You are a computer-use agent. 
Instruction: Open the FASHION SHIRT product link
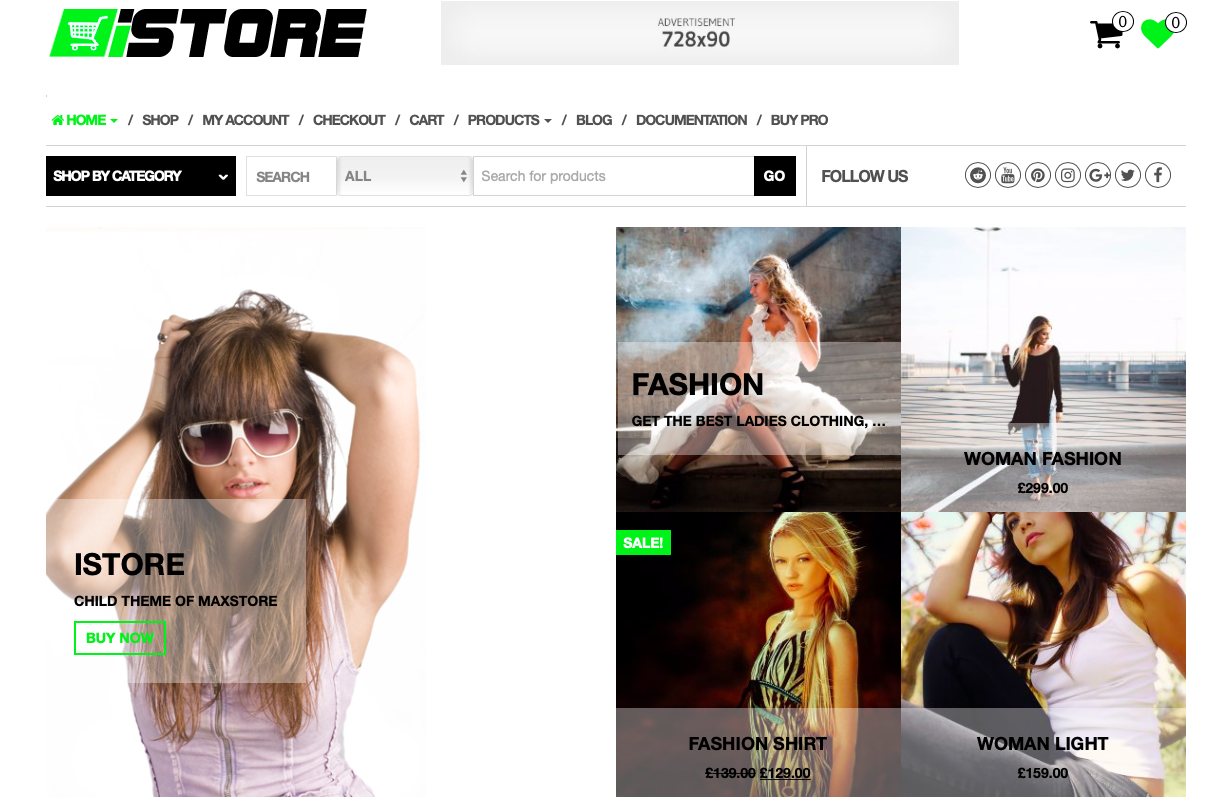pyautogui.click(x=757, y=744)
